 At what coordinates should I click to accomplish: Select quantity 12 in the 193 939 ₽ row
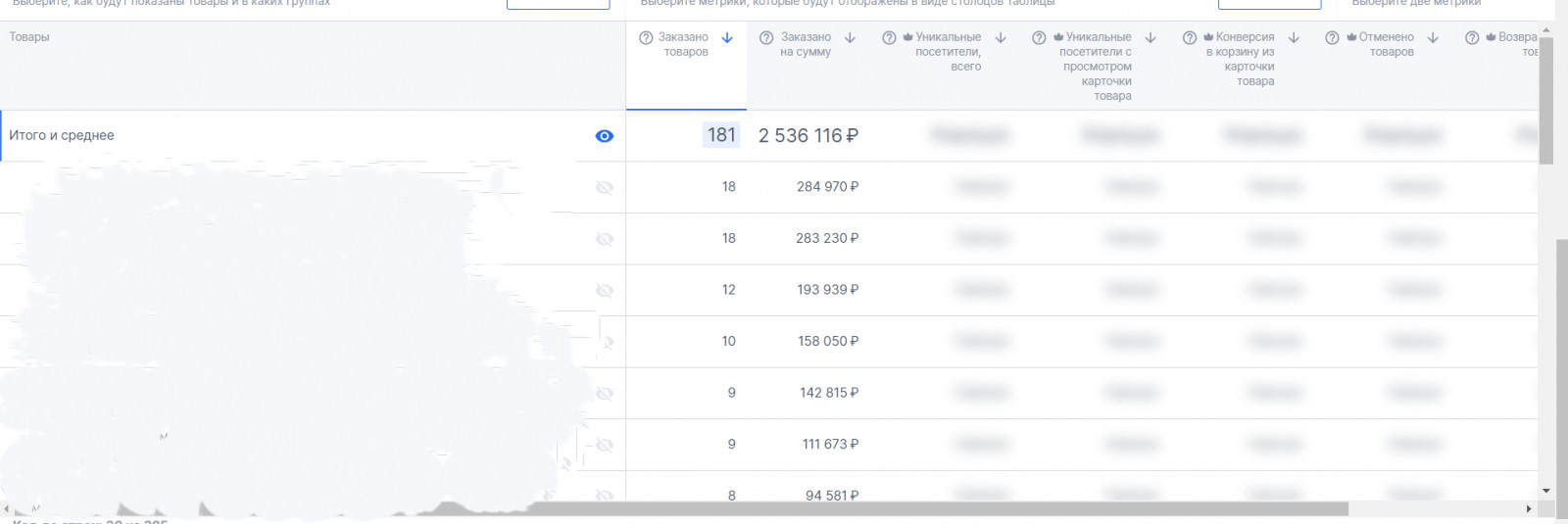pyautogui.click(x=728, y=290)
